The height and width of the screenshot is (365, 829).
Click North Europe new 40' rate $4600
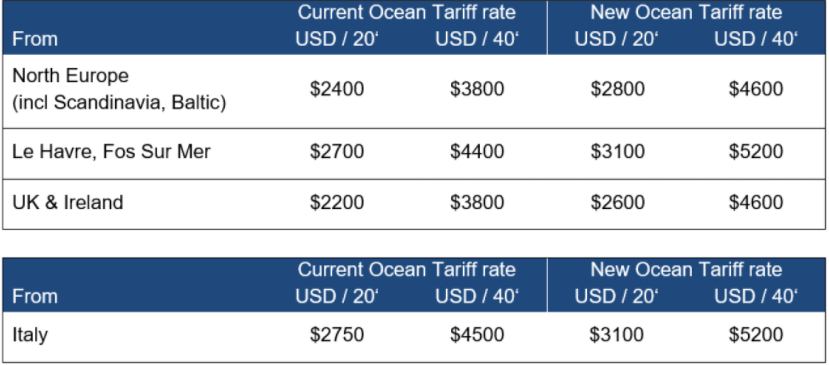[756, 89]
